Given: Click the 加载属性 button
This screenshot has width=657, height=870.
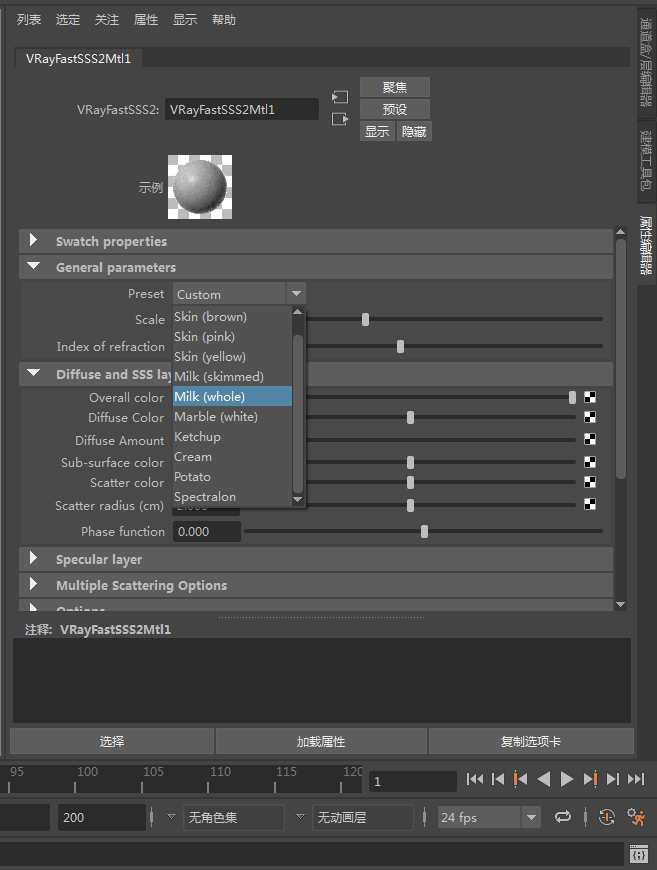Looking at the screenshot, I should 321,741.
